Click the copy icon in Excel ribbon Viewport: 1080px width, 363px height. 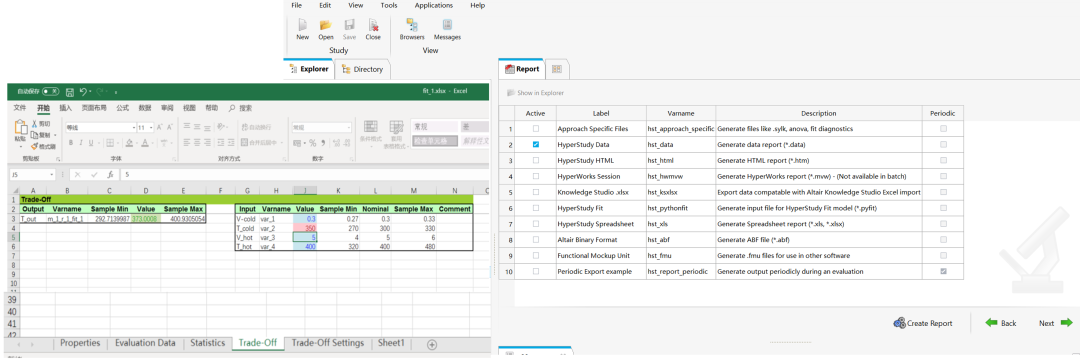click(34, 135)
